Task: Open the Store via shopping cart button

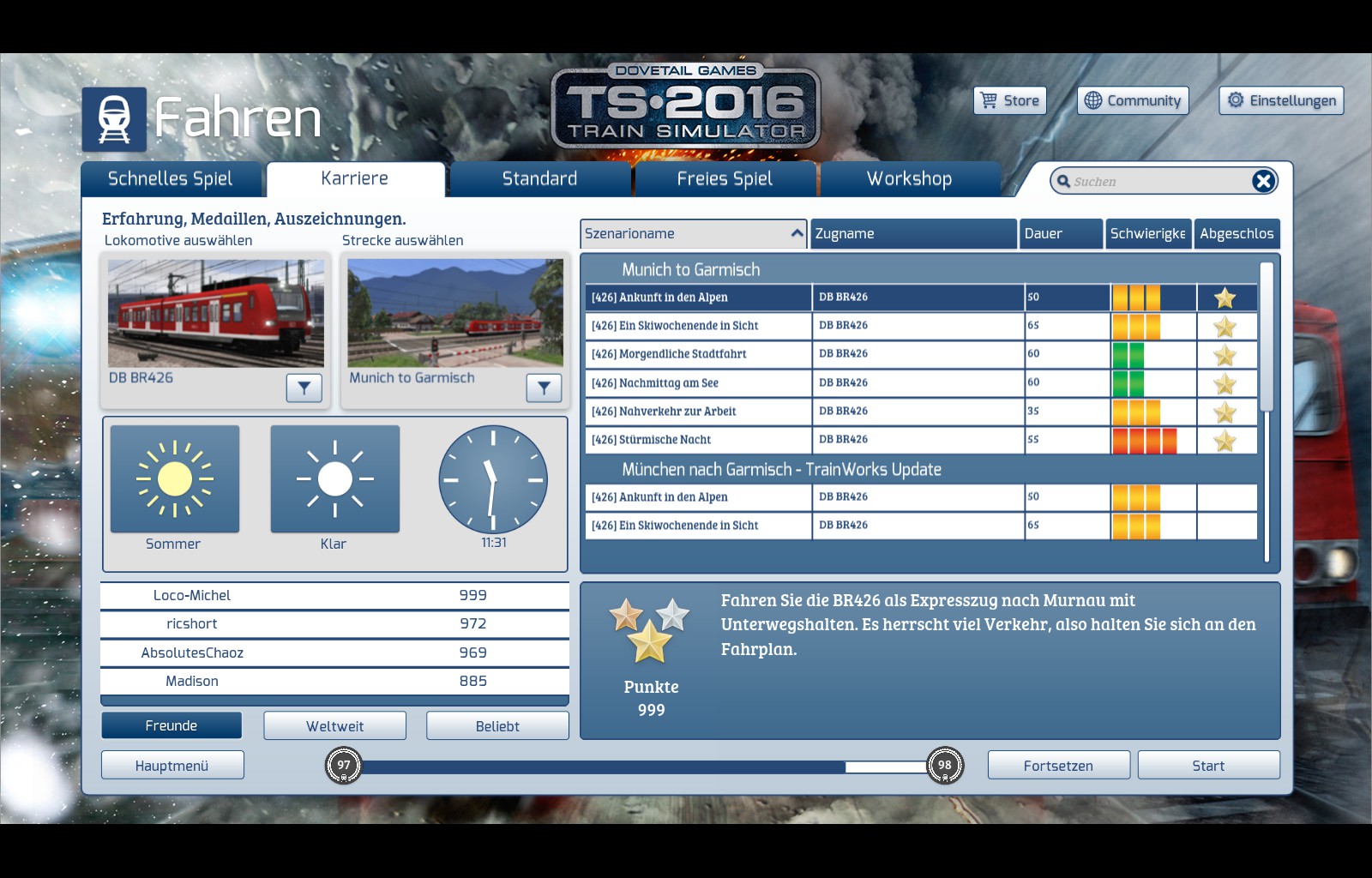Action: (1010, 100)
